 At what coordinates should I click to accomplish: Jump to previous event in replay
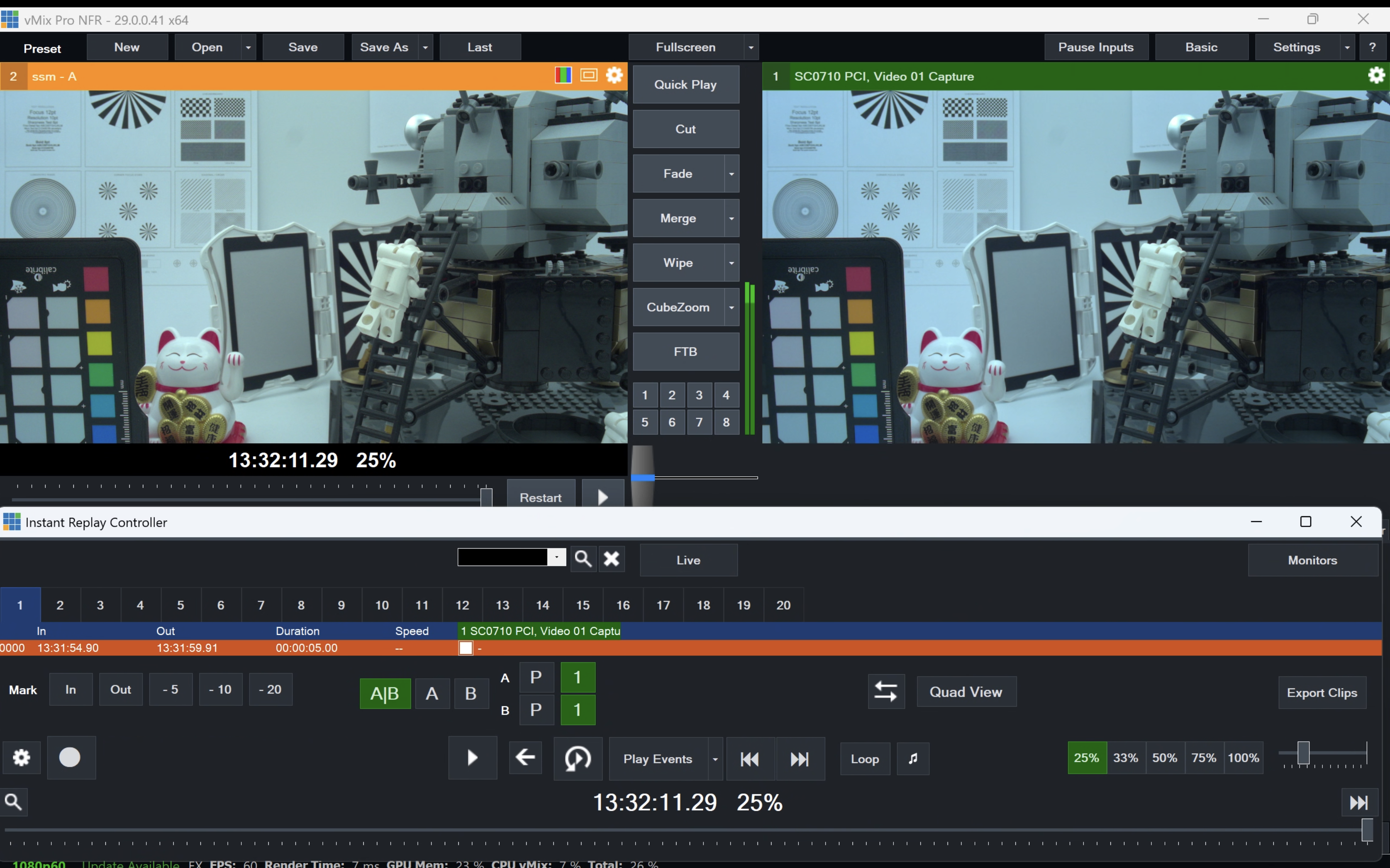[x=749, y=758]
